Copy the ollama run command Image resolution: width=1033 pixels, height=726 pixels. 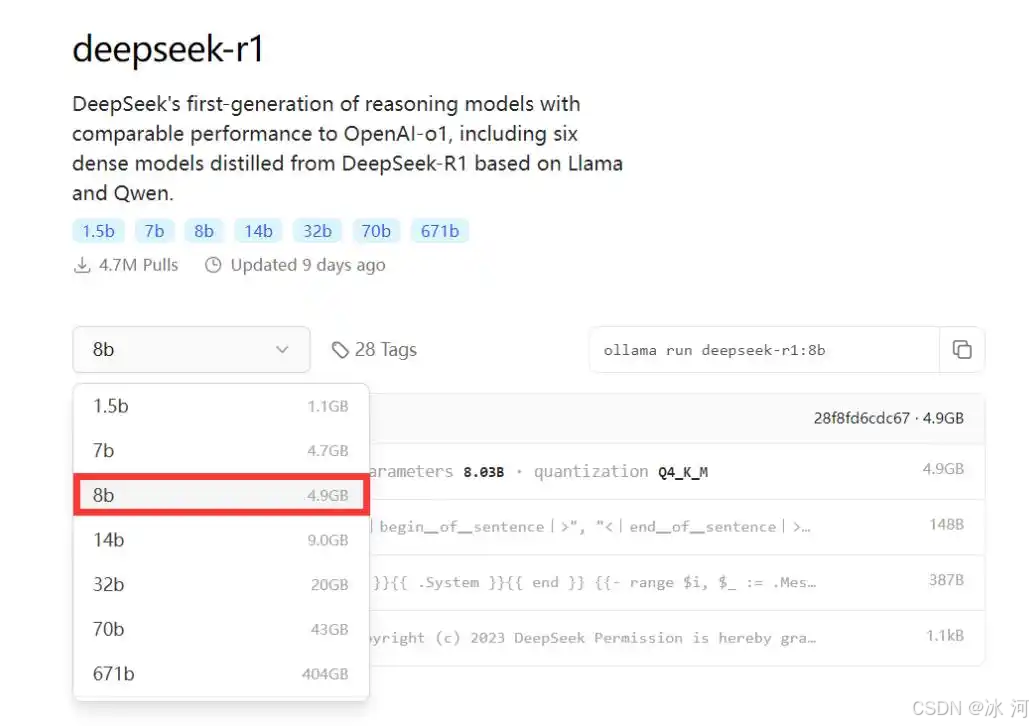coord(961,350)
